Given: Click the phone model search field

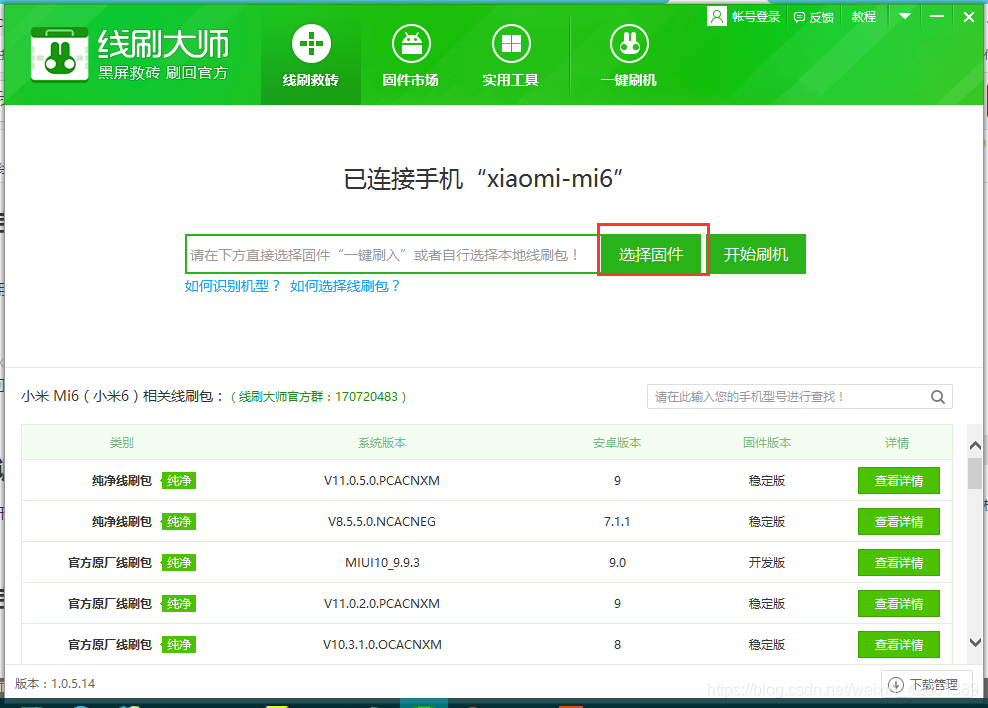Looking at the screenshot, I should coord(788,397).
